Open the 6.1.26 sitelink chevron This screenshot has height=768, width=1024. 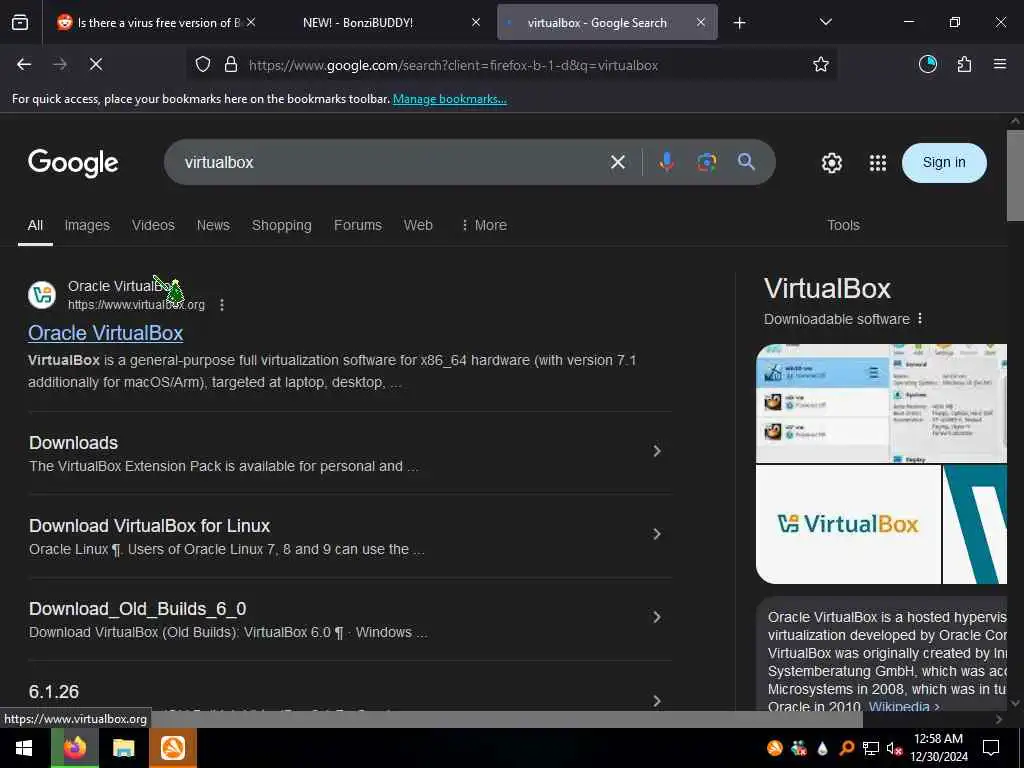coord(656,700)
